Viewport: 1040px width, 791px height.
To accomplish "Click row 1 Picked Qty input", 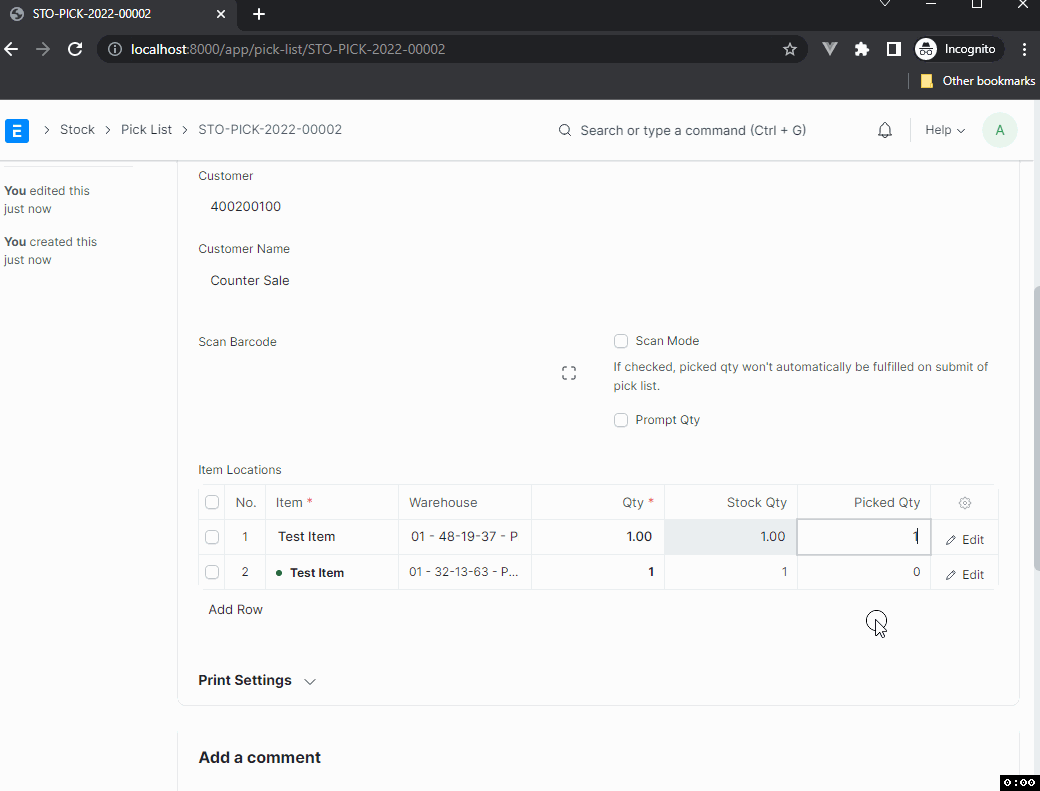I will point(864,537).
